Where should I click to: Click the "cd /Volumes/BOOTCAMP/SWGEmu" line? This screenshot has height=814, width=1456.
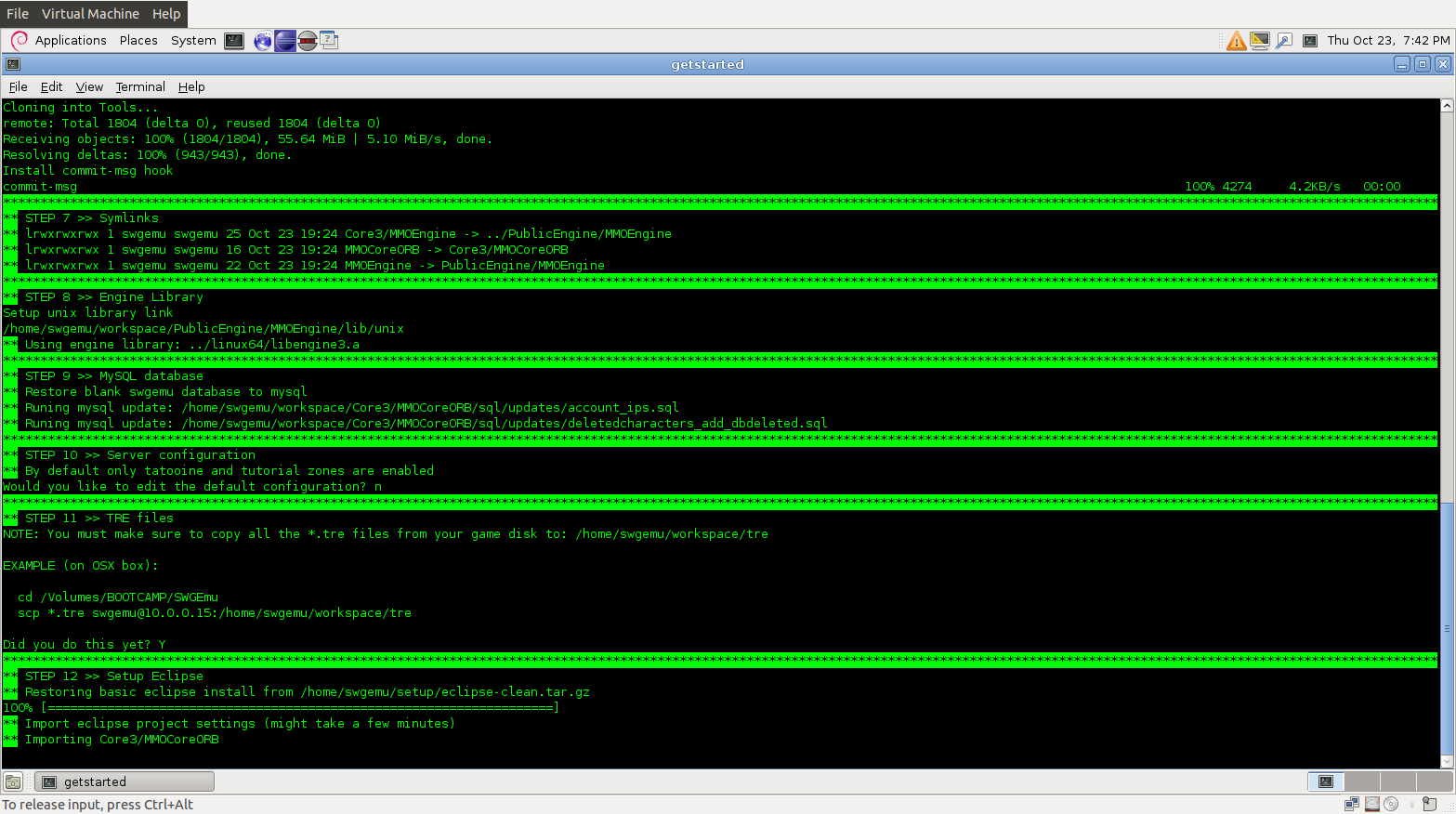point(118,597)
